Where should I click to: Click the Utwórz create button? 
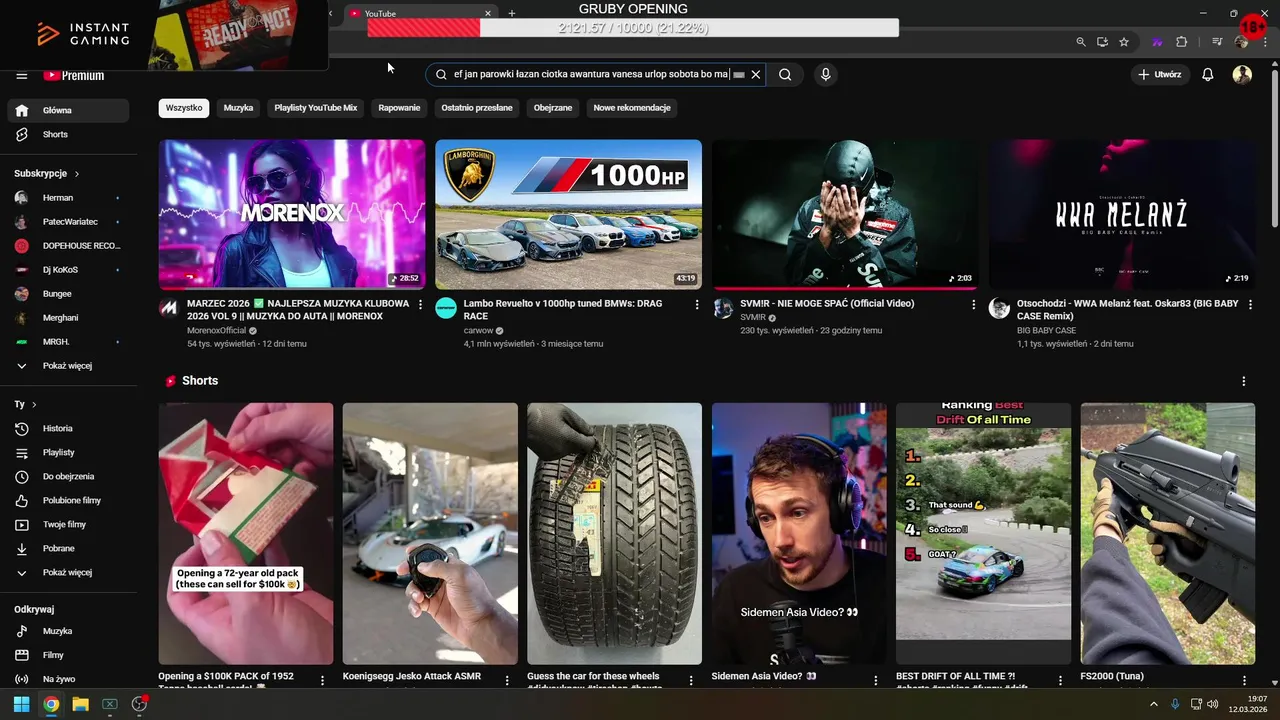pyautogui.click(x=1160, y=74)
